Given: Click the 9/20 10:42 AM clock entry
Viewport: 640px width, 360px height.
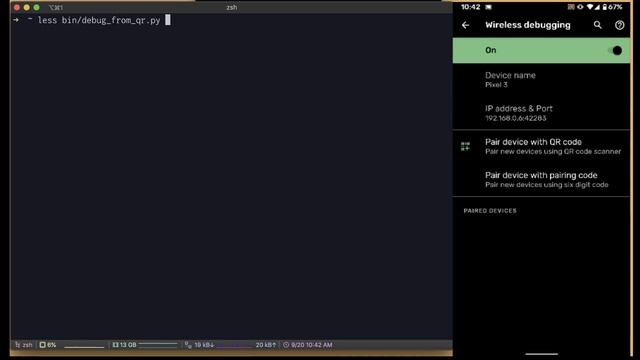Looking at the screenshot, I should click(308, 345).
